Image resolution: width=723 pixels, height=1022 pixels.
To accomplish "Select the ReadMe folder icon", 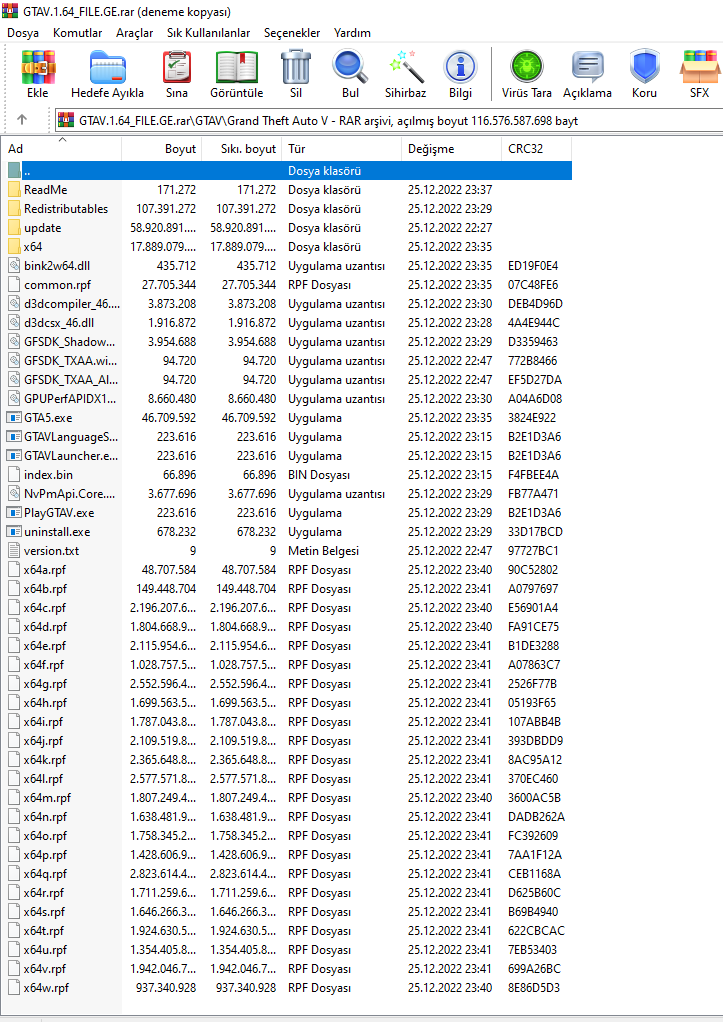I will click(x=15, y=190).
